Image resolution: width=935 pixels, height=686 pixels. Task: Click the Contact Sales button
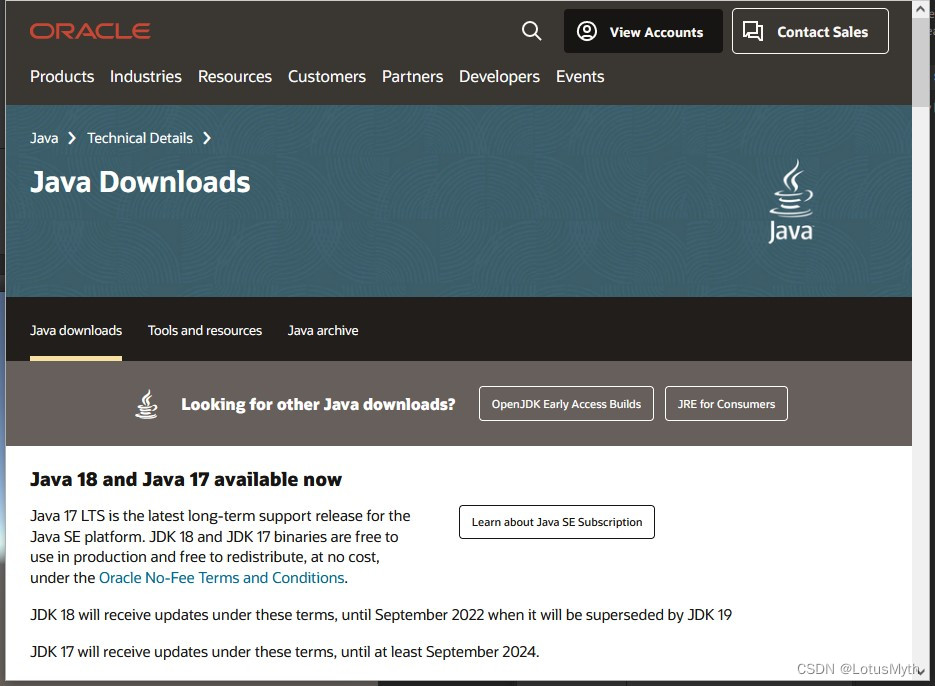click(x=810, y=31)
